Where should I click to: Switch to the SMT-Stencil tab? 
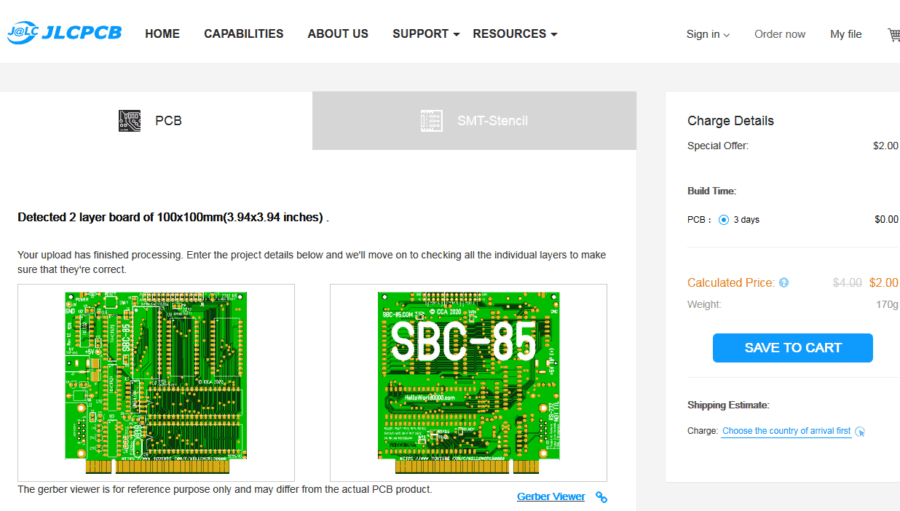point(474,121)
